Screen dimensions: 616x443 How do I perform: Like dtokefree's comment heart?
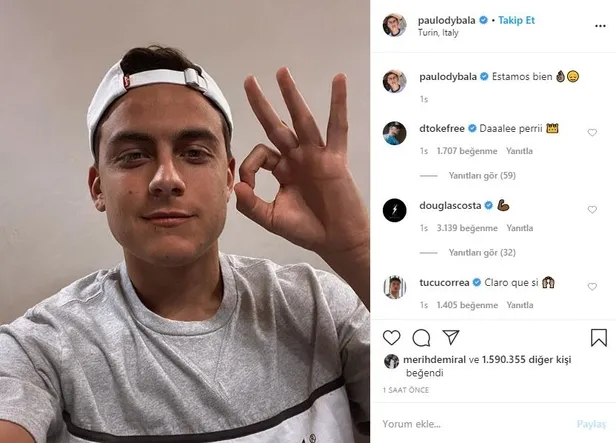click(x=592, y=133)
